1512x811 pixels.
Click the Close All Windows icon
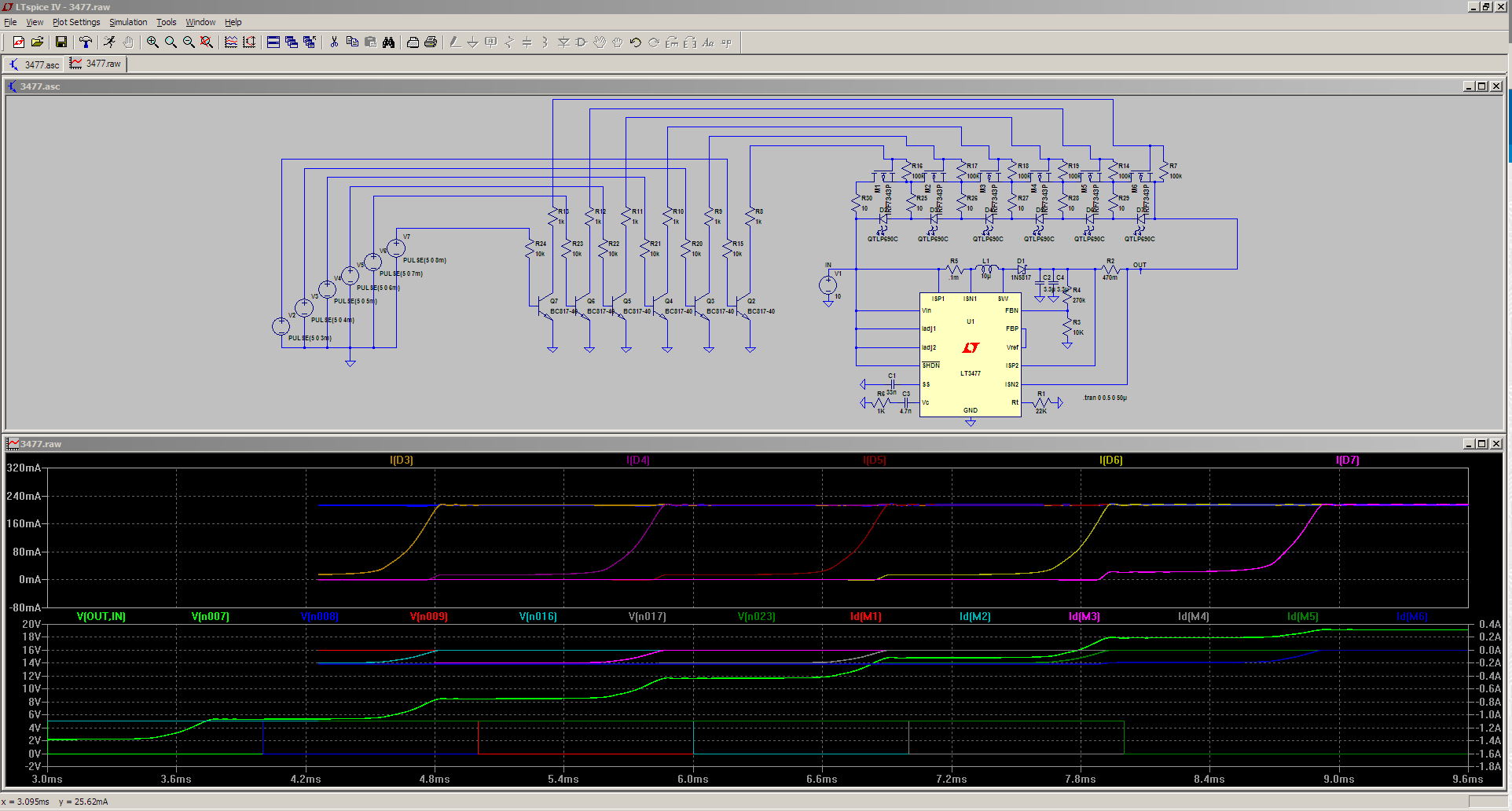coord(310,42)
